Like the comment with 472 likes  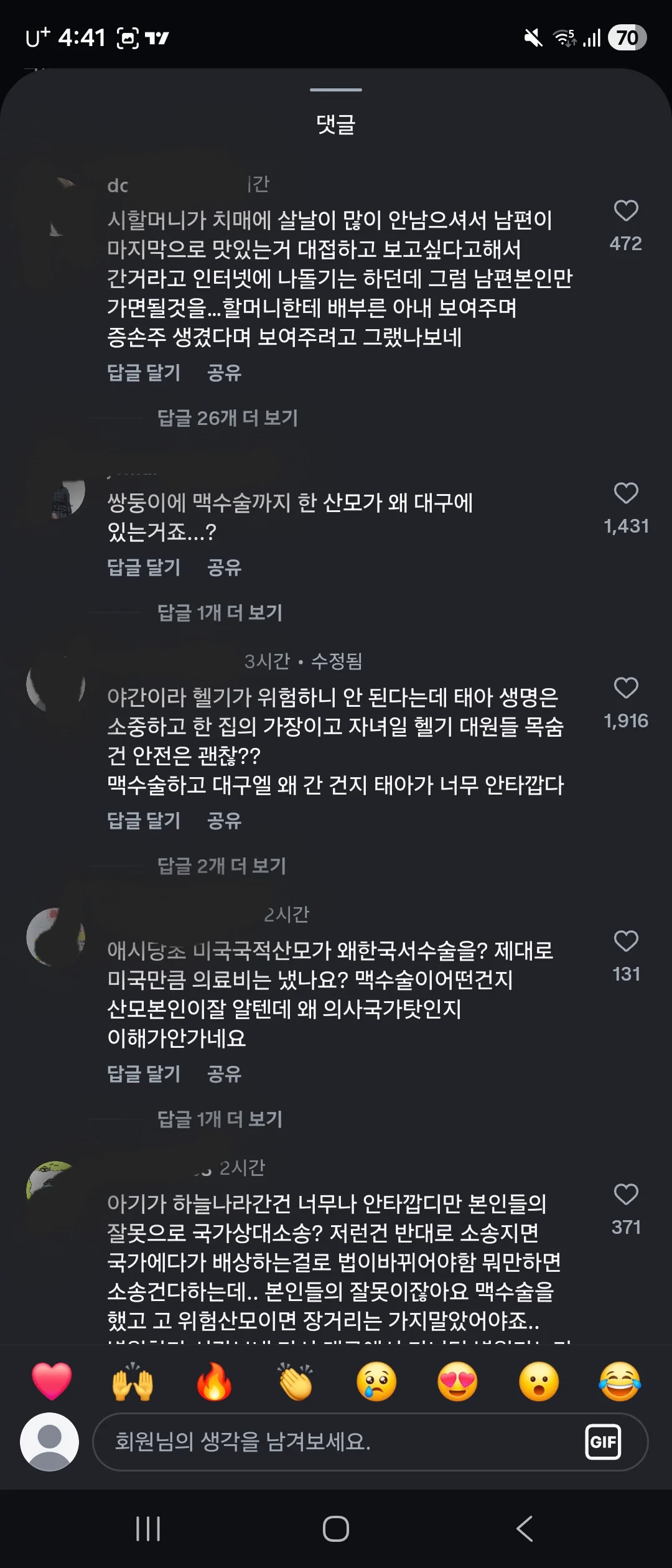click(x=626, y=211)
